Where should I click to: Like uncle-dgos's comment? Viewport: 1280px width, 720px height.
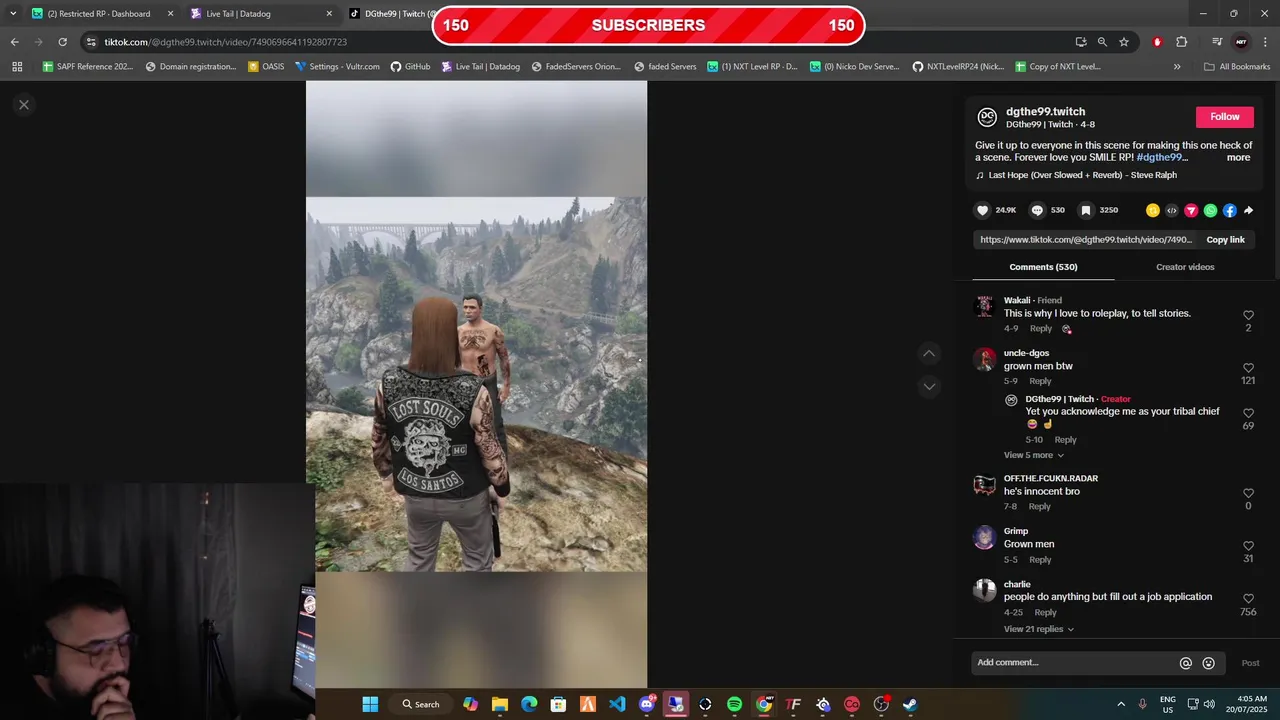coord(1248,368)
